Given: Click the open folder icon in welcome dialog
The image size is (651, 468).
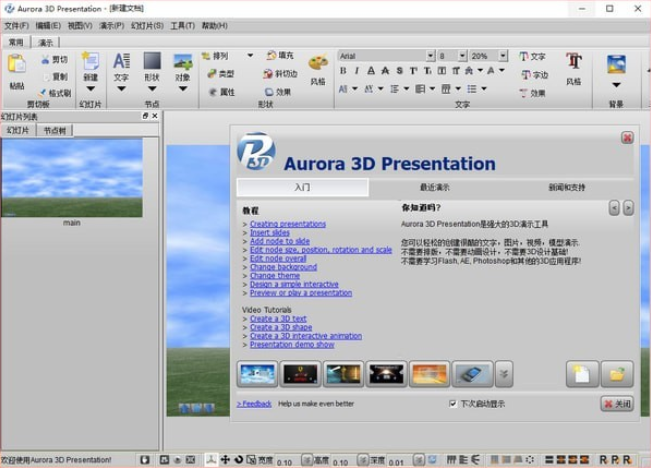Looking at the screenshot, I should 617,374.
